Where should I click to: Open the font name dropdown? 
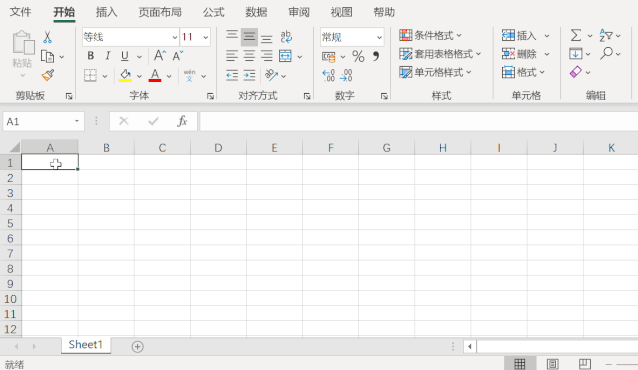(x=175, y=37)
